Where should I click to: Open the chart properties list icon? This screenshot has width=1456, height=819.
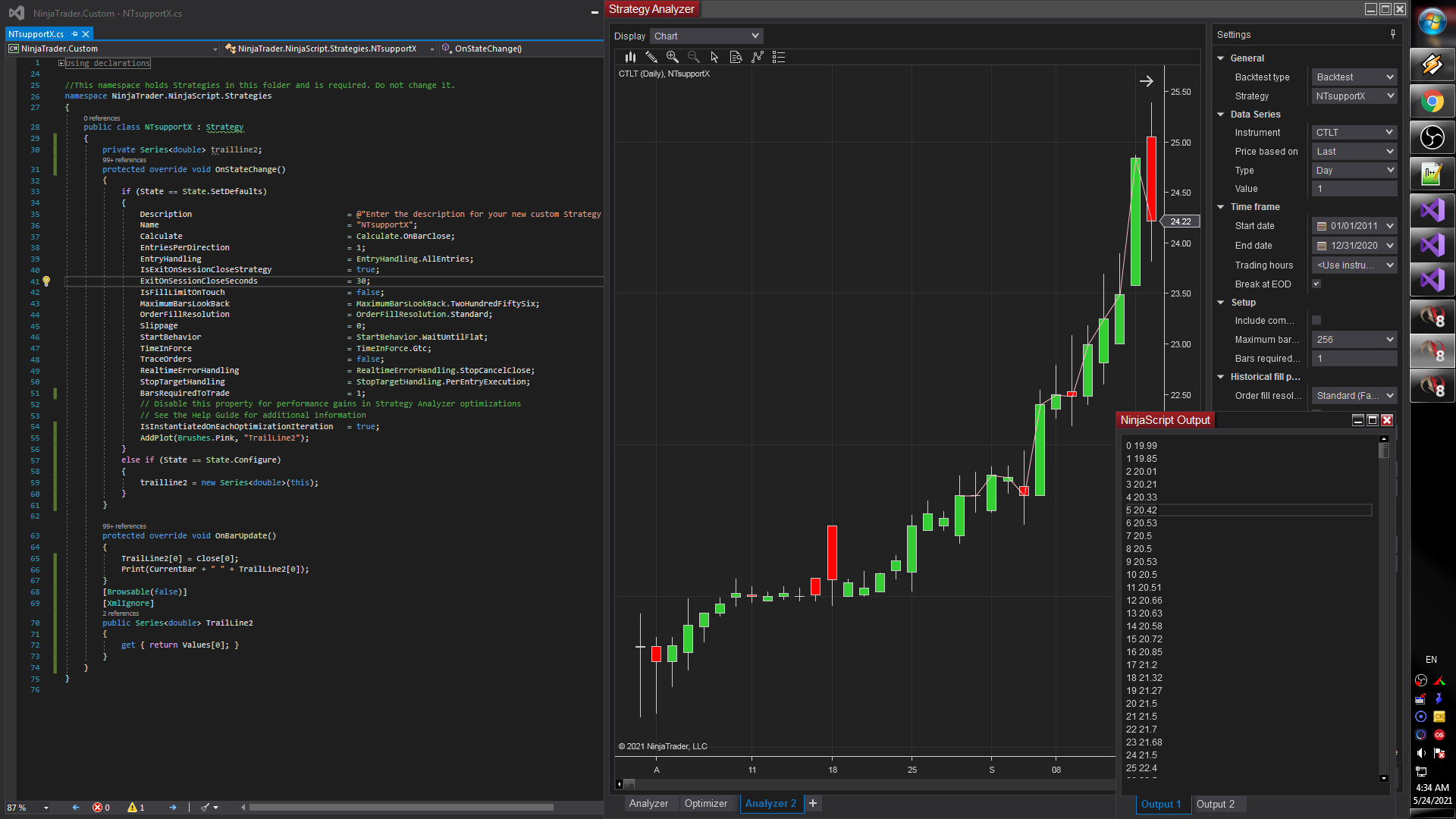click(778, 57)
